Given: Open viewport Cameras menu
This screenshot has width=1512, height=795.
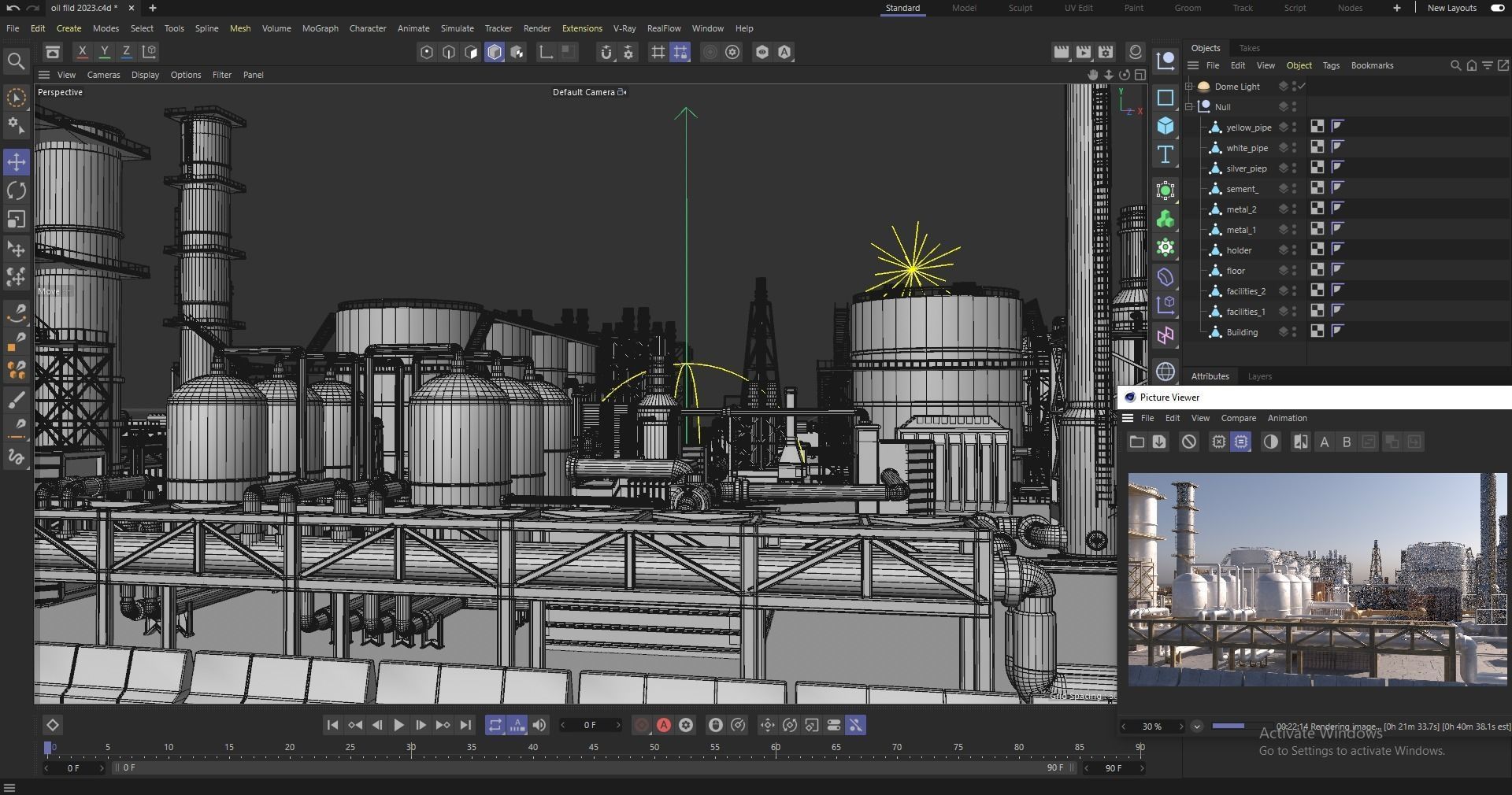Looking at the screenshot, I should (x=103, y=75).
